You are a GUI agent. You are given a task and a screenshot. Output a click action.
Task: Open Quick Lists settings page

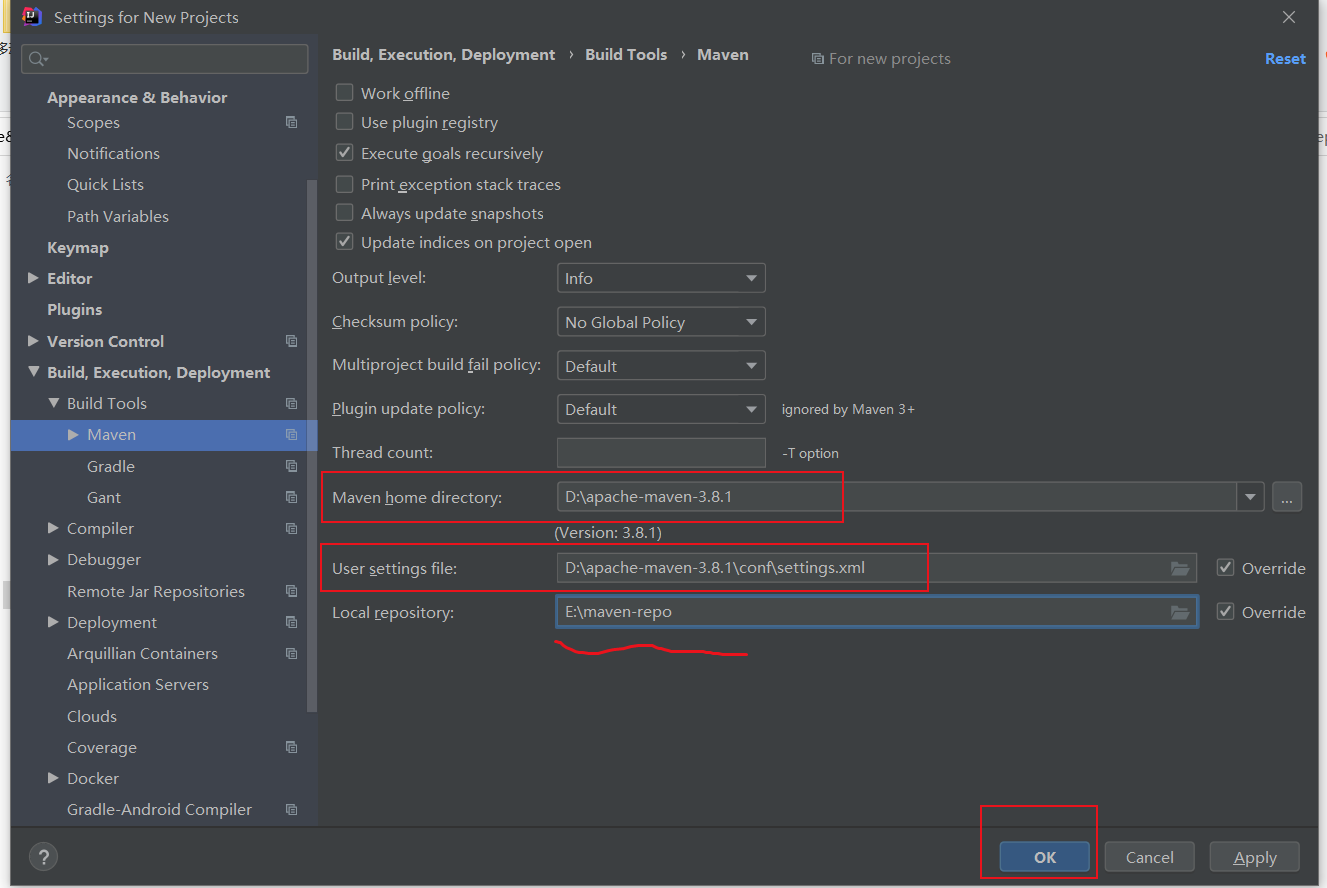click(x=105, y=184)
